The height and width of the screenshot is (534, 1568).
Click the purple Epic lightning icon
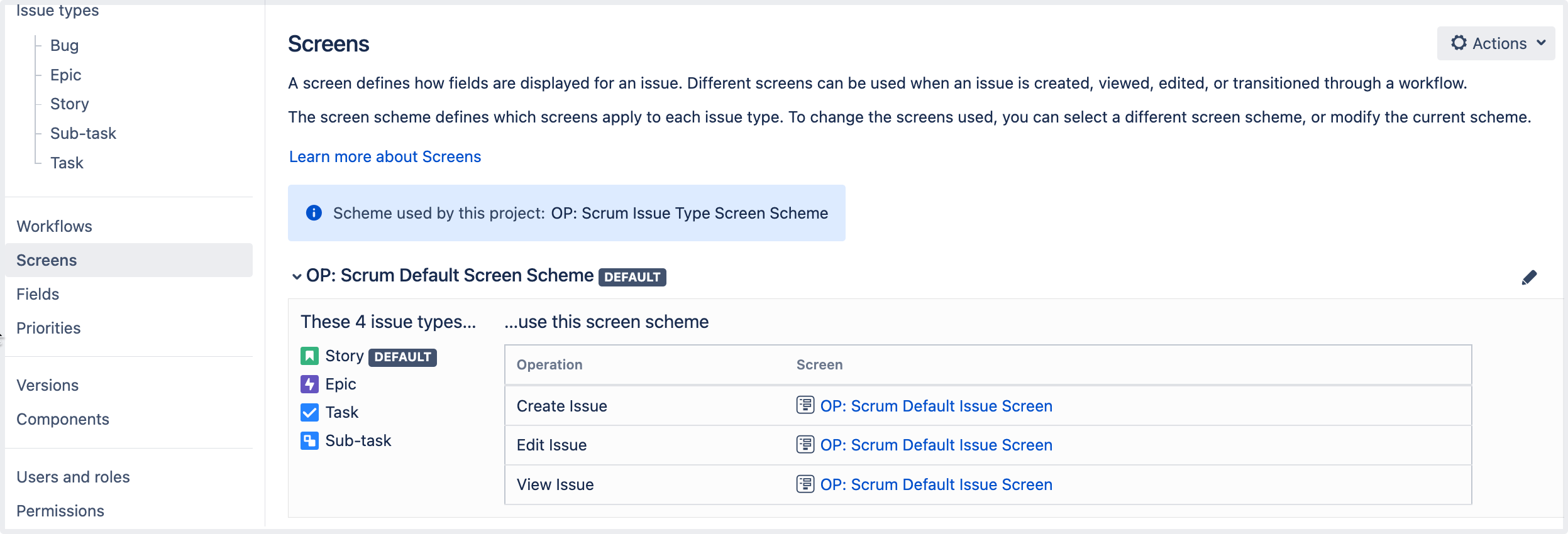[x=309, y=384]
